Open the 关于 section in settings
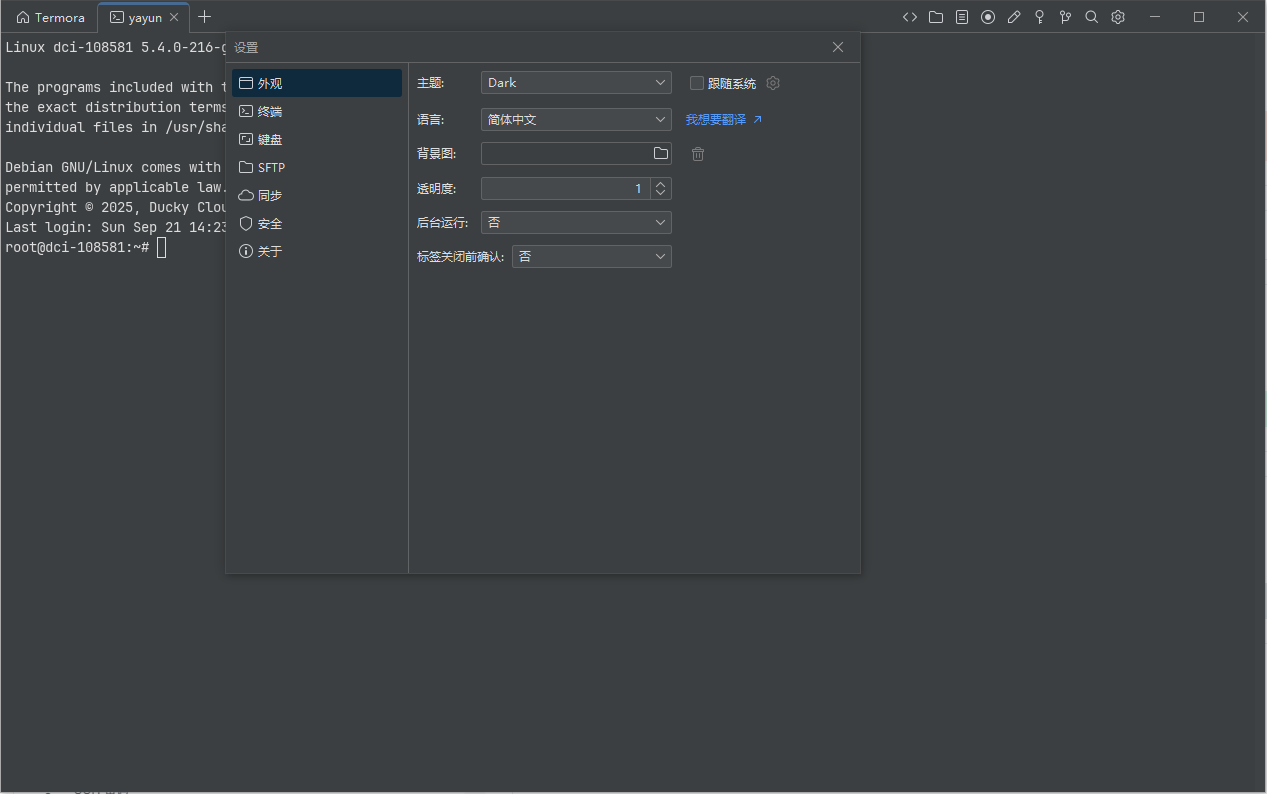 [x=267, y=251]
